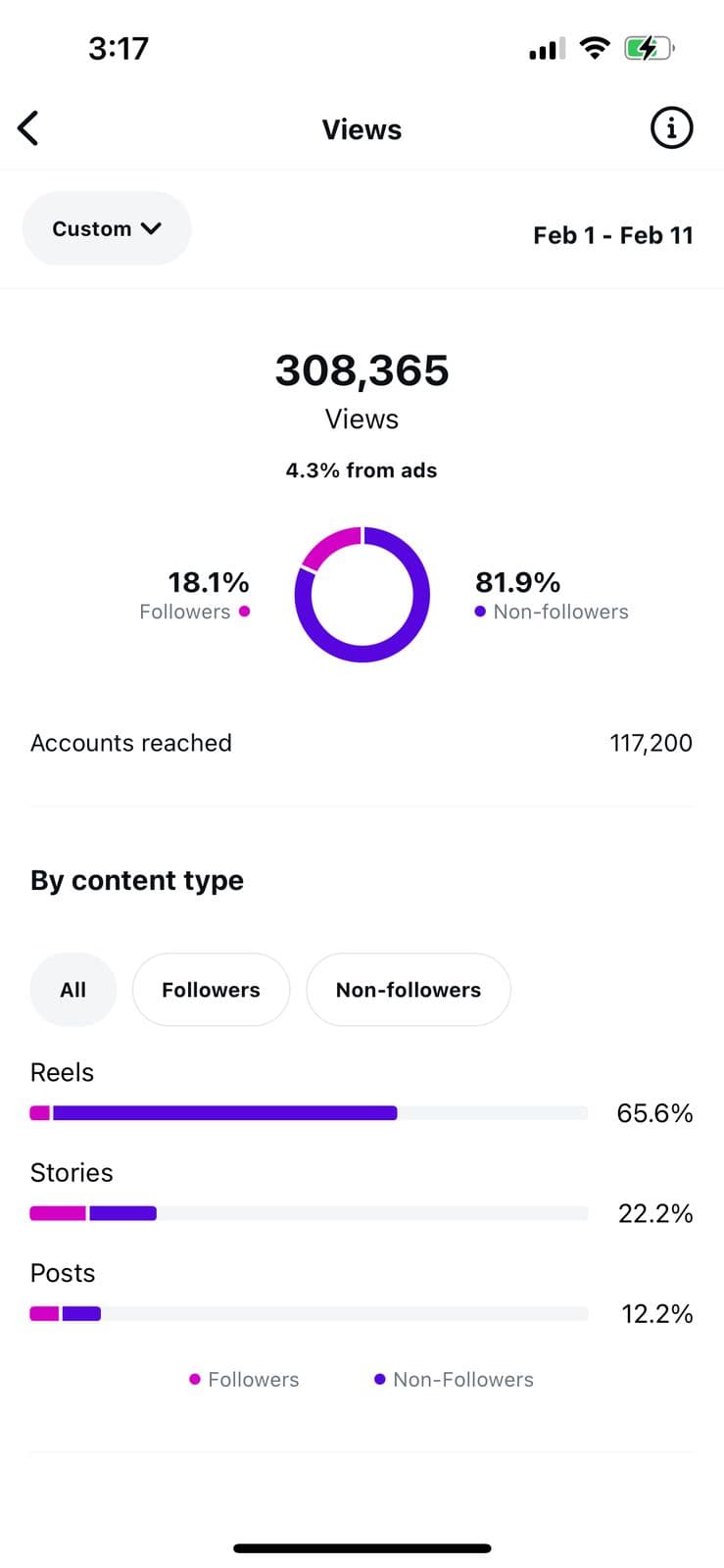Viewport: 724px width, 1568px height.
Task: Tap the Feb 1 - Feb 11 date range
Action: (612, 235)
